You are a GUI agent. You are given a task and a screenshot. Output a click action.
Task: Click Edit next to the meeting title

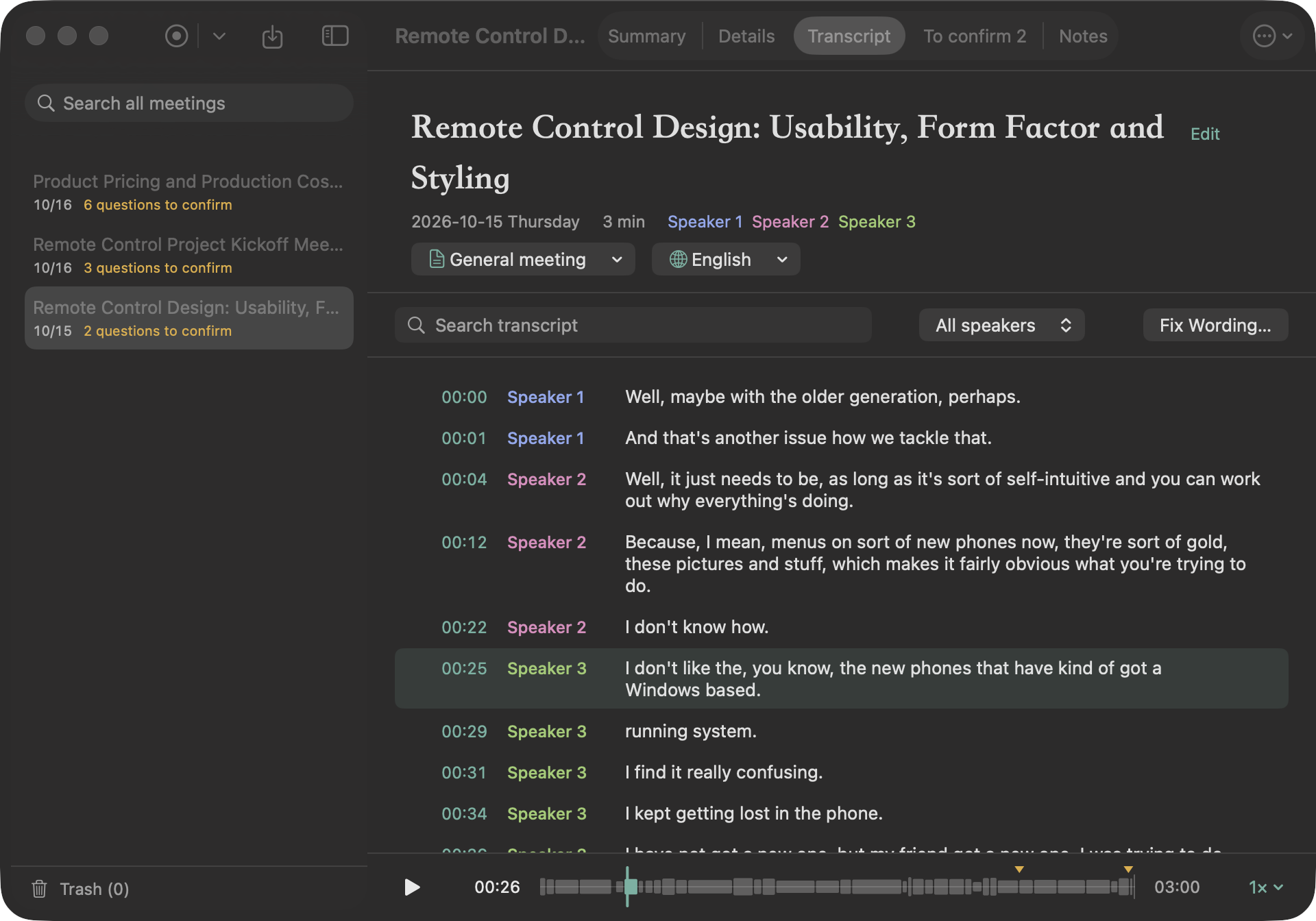tap(1205, 134)
